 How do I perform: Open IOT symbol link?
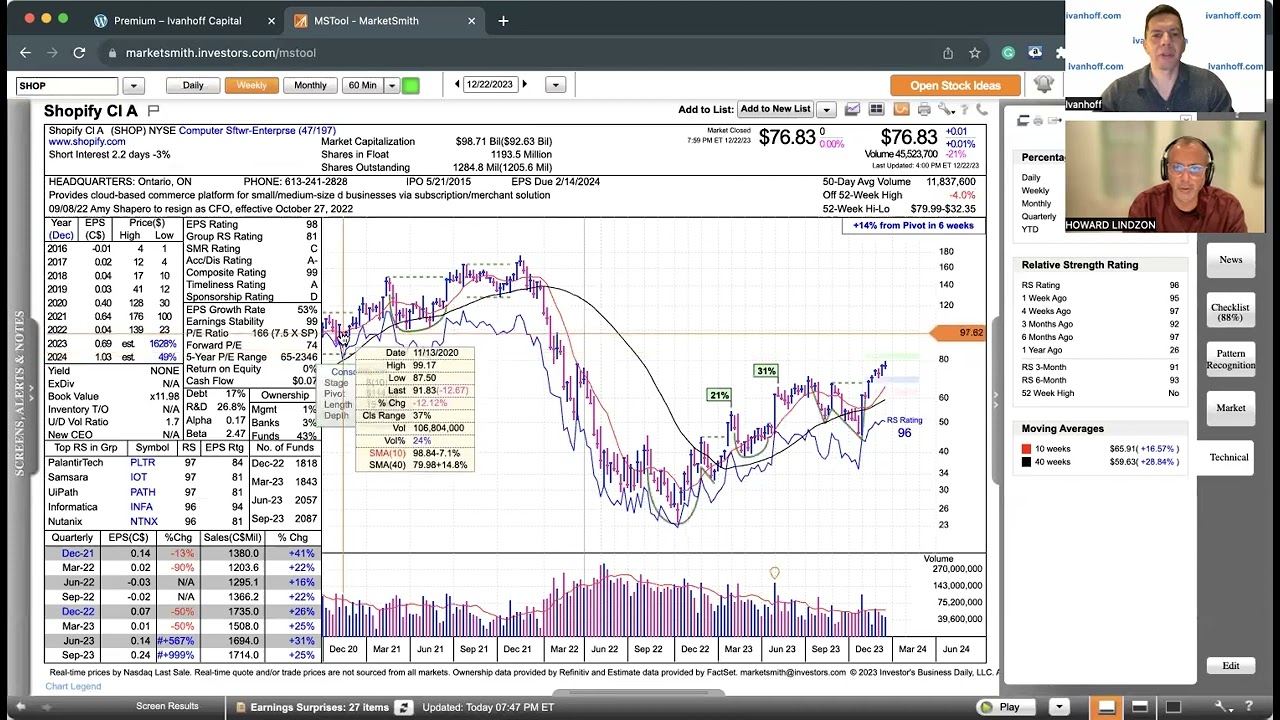[x=138, y=477]
